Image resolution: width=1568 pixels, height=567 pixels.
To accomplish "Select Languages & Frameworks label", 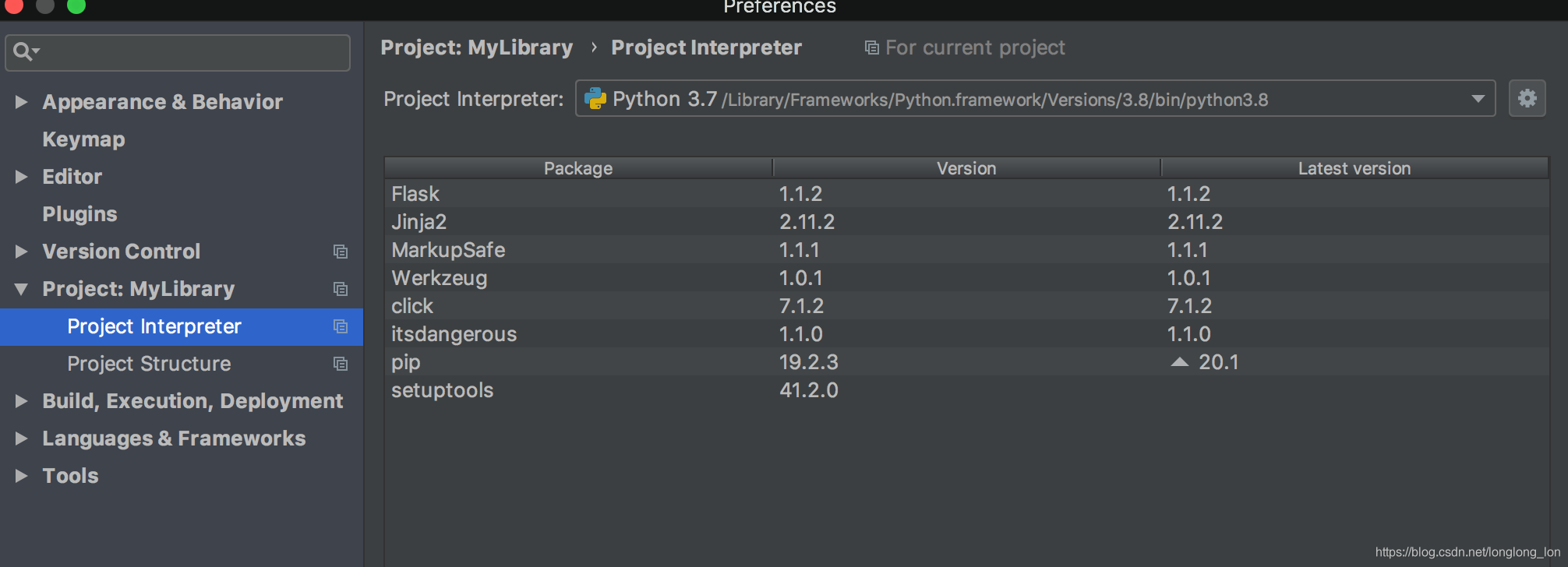I will click(x=174, y=438).
